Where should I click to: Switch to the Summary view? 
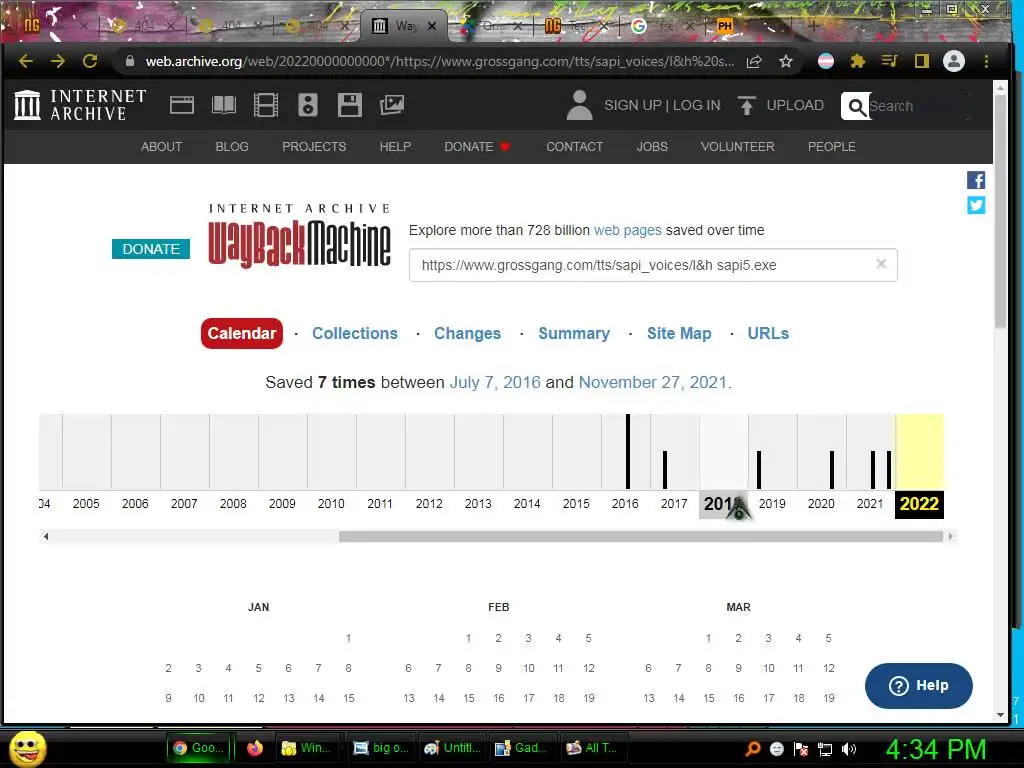574,333
